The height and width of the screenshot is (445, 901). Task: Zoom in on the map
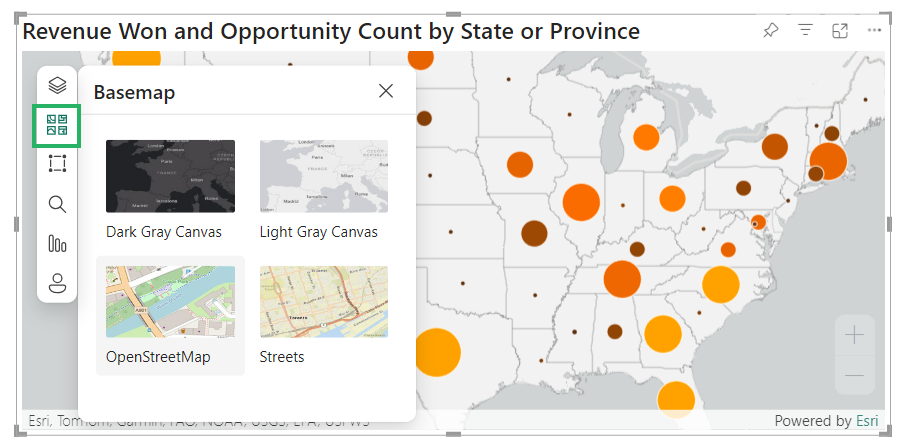tap(854, 335)
